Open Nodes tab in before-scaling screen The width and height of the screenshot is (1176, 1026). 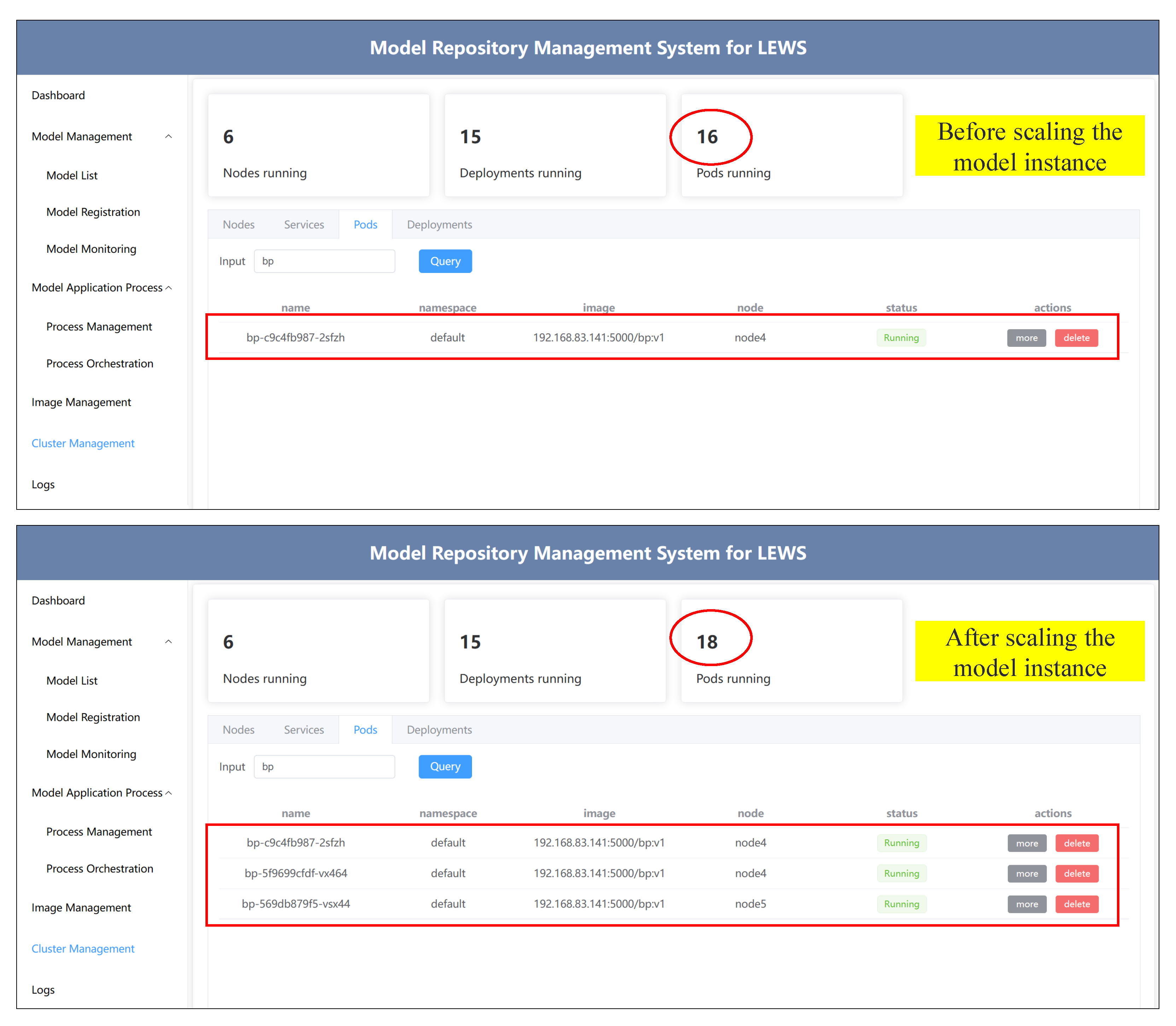pyautogui.click(x=239, y=225)
